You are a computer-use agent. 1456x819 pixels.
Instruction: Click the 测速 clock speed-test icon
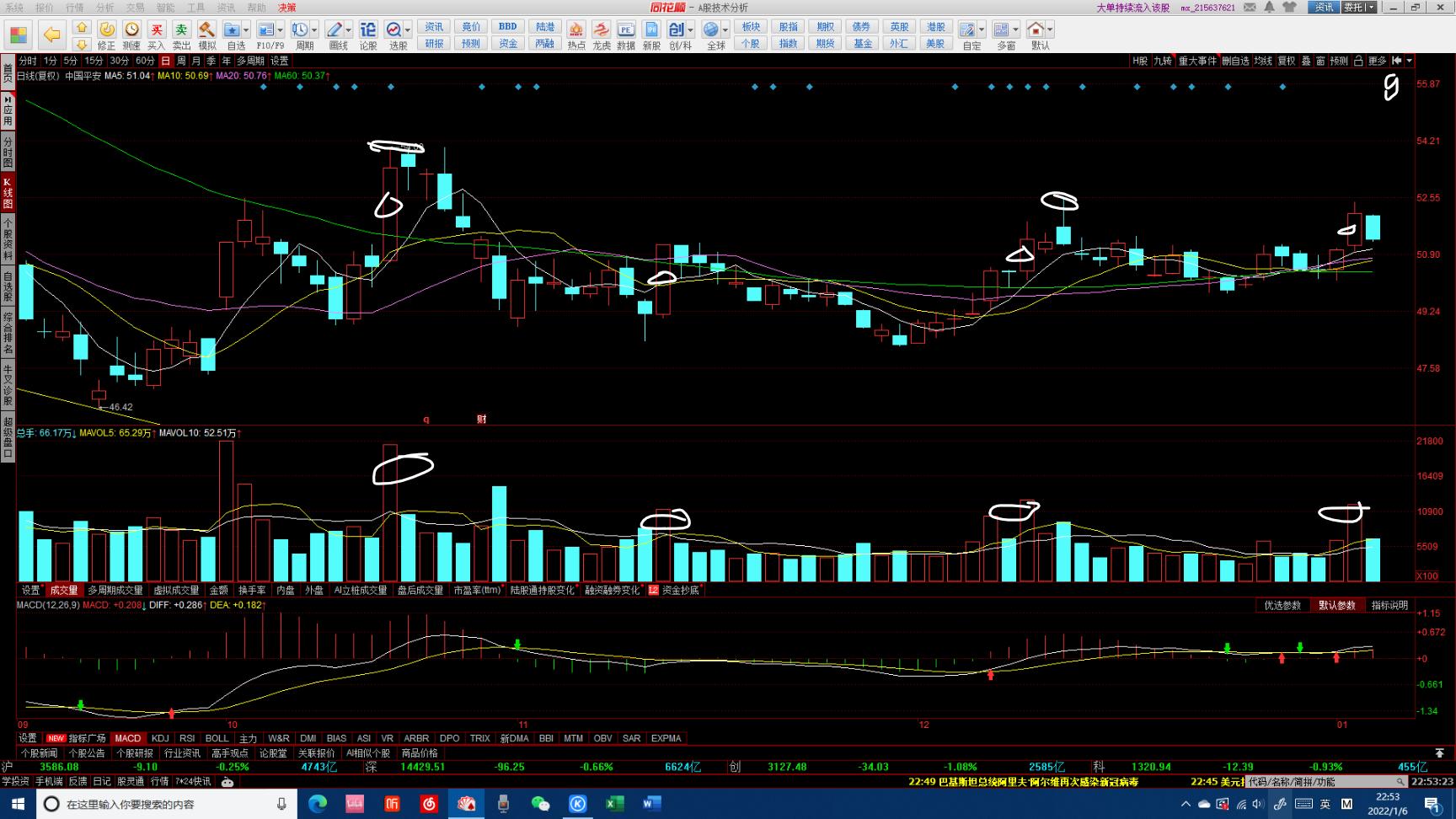coord(132,30)
